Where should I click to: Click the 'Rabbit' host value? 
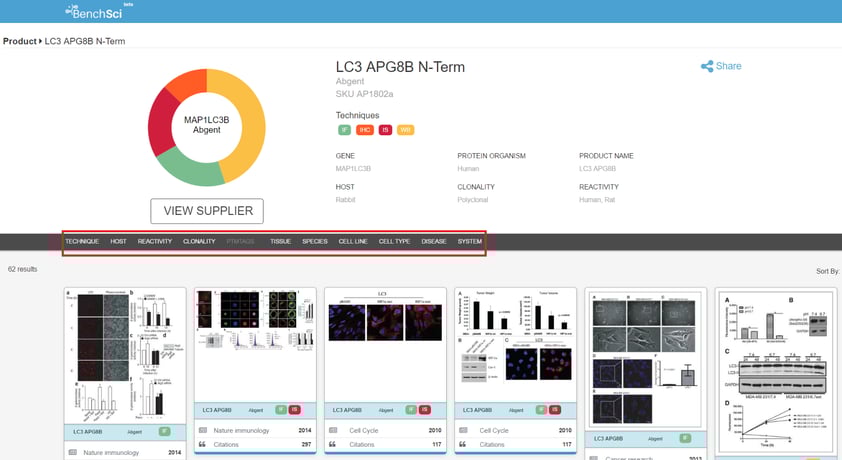coord(345,200)
